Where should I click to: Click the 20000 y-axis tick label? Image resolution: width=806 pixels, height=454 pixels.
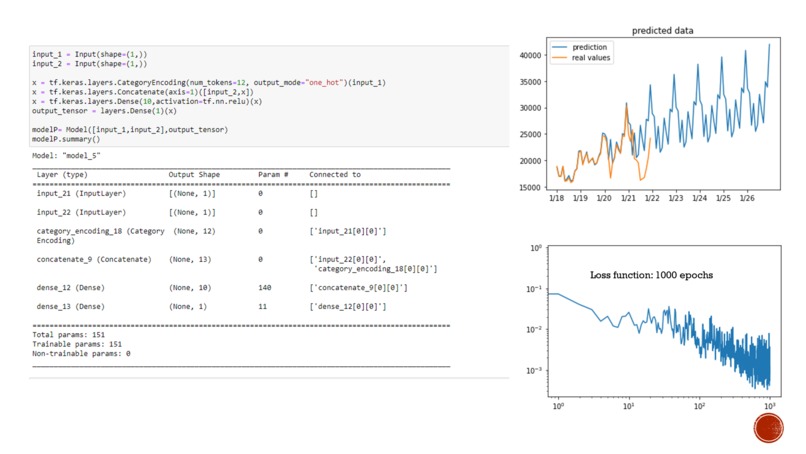pyautogui.click(x=530, y=161)
